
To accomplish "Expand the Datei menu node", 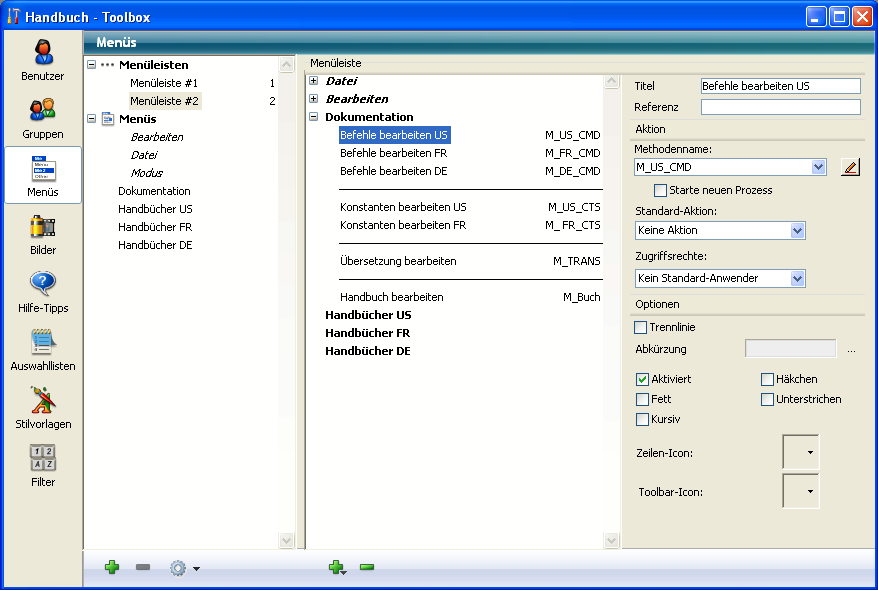I will [314, 81].
